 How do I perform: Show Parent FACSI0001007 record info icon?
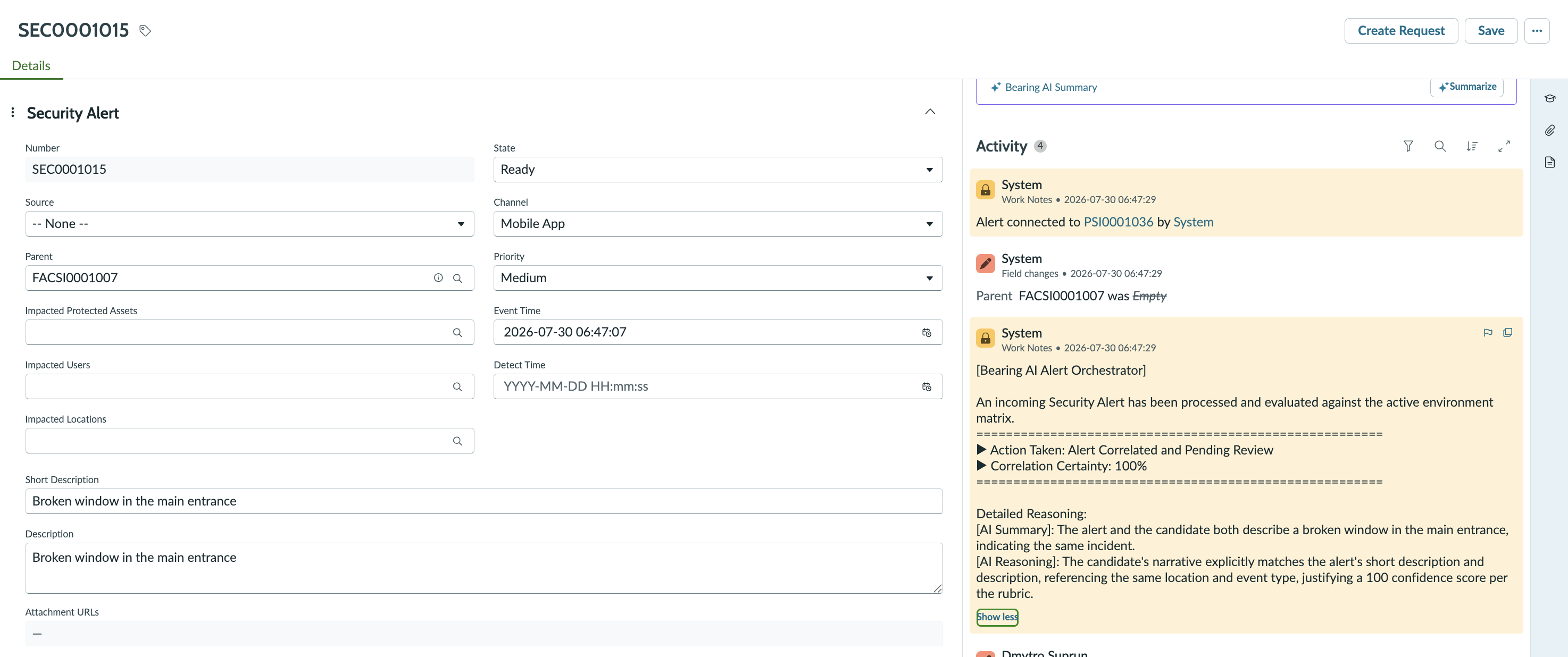click(438, 278)
